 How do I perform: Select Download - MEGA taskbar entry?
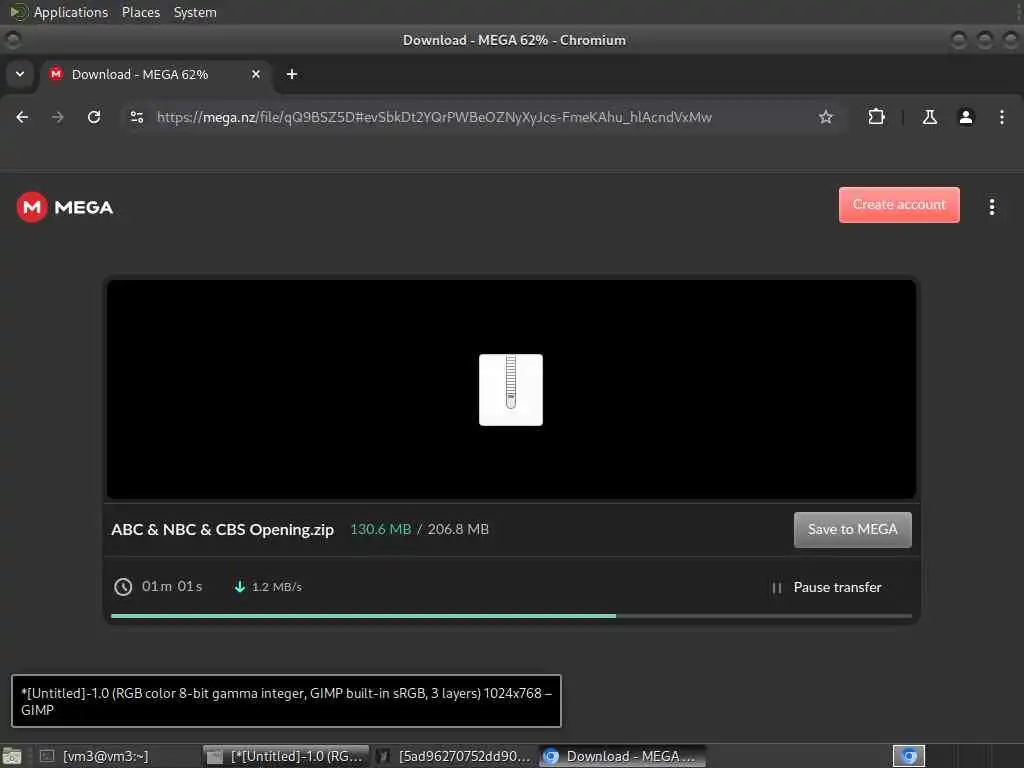[x=622, y=756]
